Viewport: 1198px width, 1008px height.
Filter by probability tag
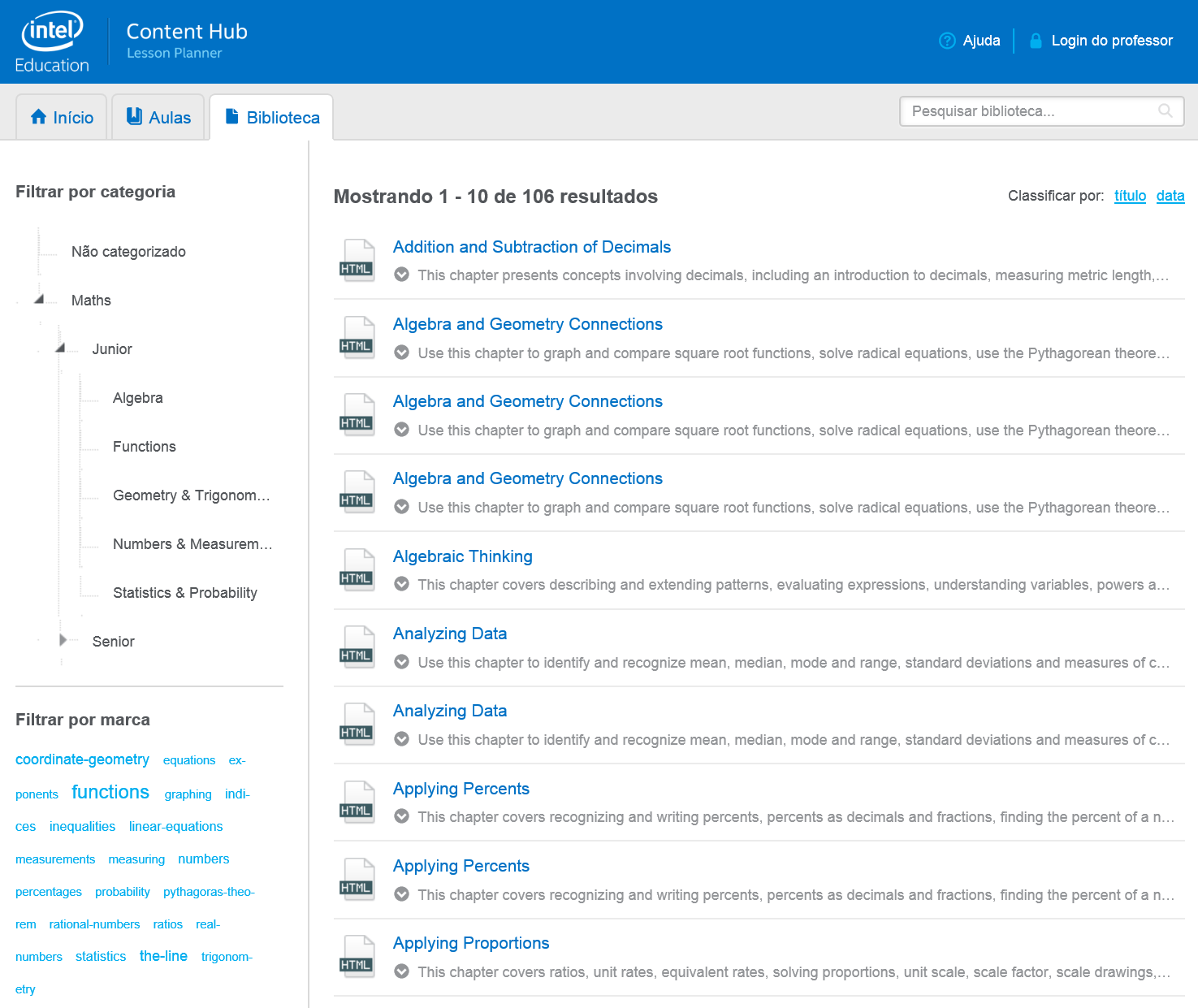[x=123, y=892]
